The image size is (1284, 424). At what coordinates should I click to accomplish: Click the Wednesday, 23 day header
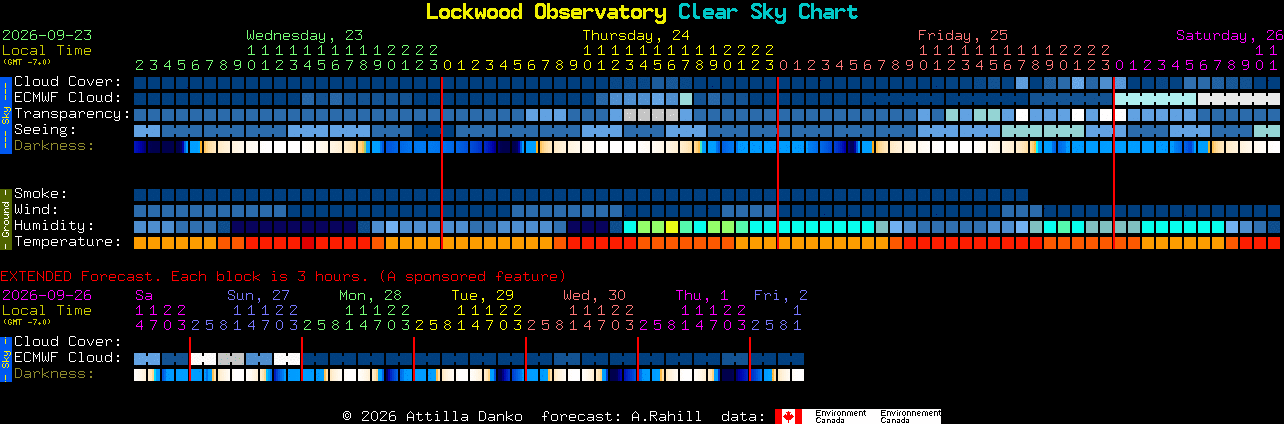click(305, 35)
